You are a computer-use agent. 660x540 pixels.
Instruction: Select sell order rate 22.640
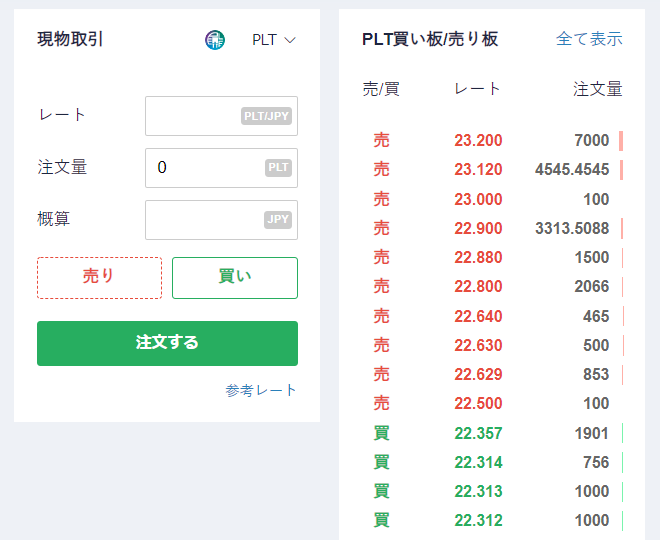coord(478,316)
